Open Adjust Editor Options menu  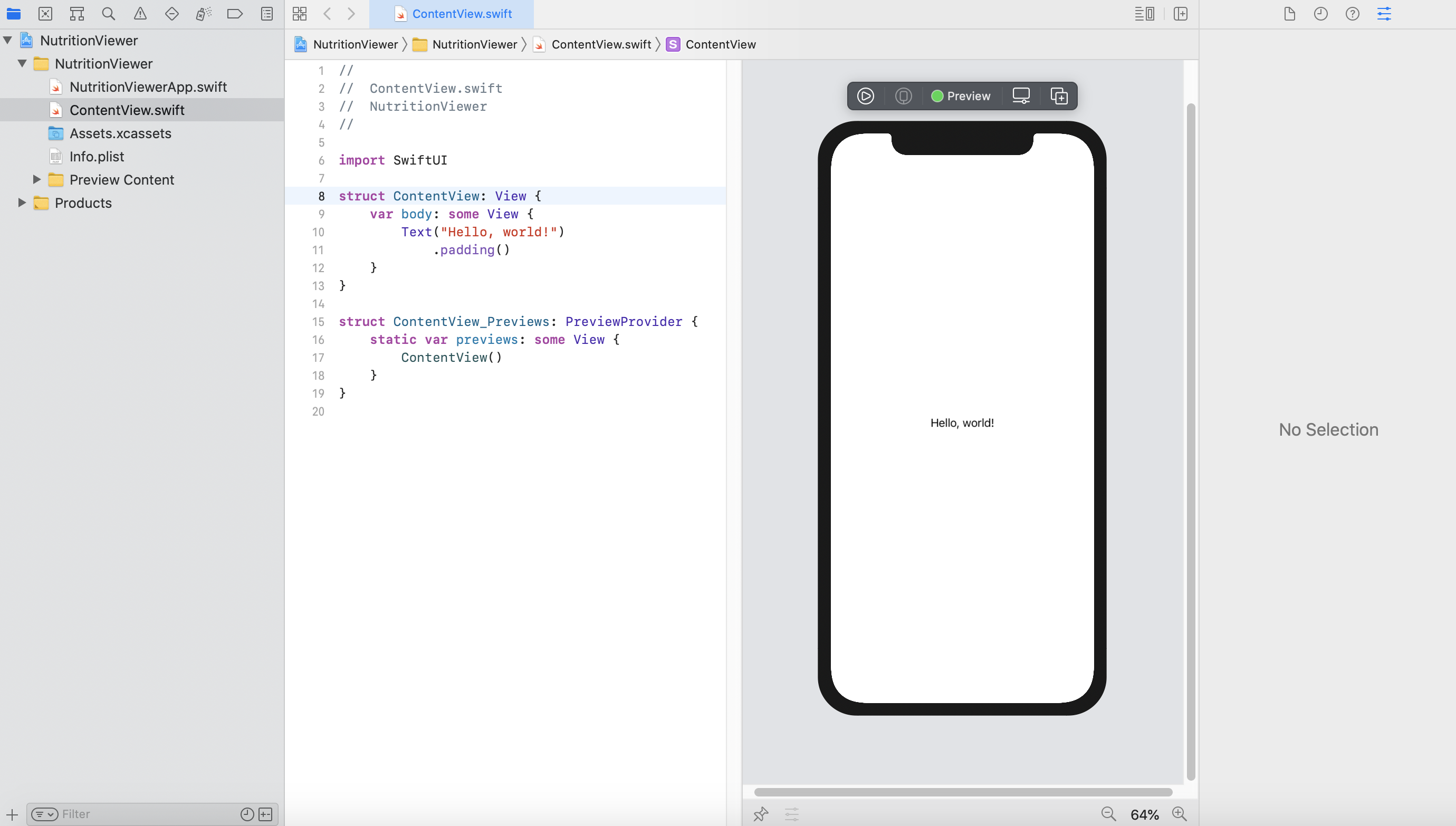coord(1144,14)
